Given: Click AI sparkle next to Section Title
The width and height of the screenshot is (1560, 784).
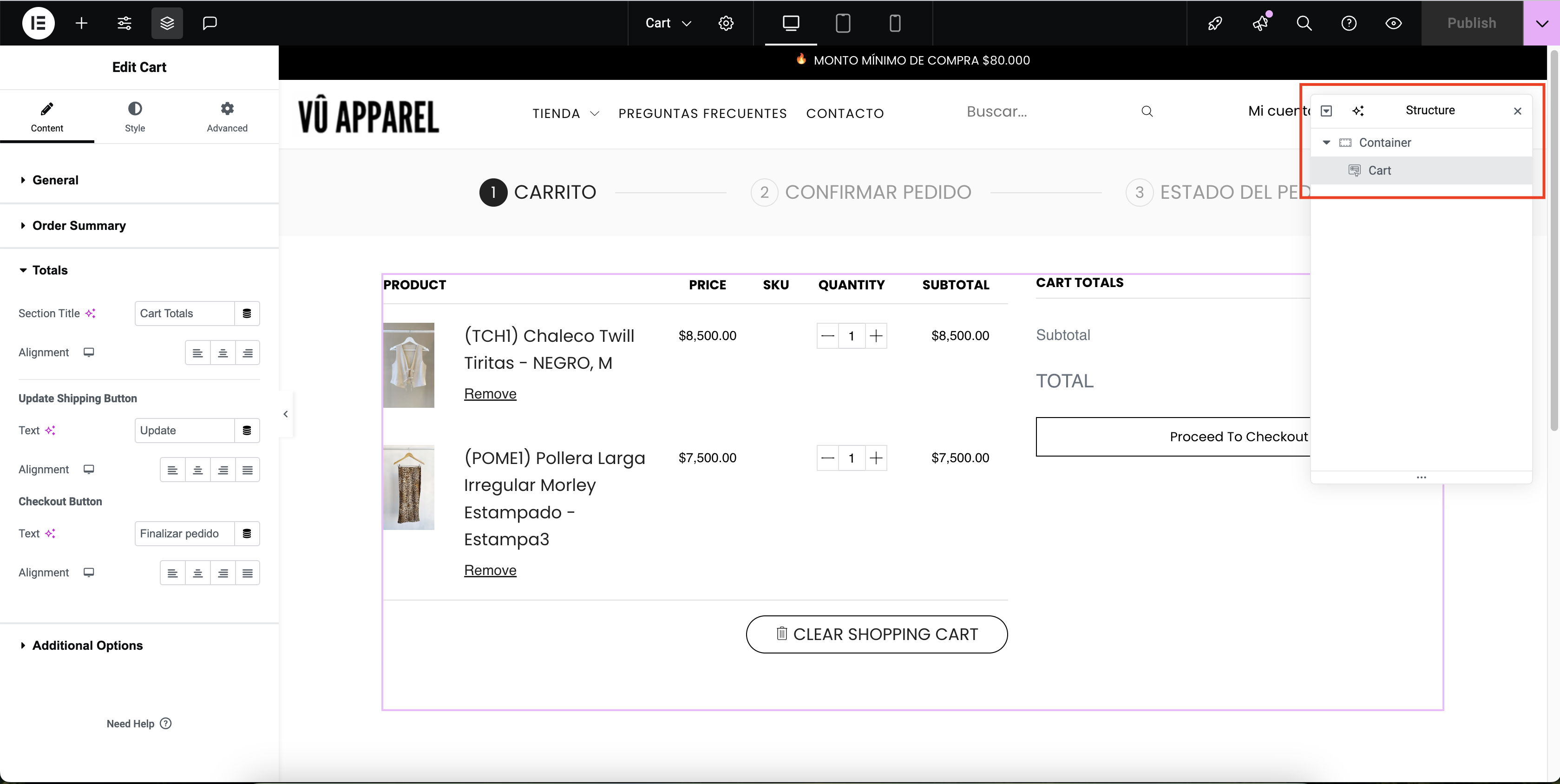Looking at the screenshot, I should tap(90, 313).
